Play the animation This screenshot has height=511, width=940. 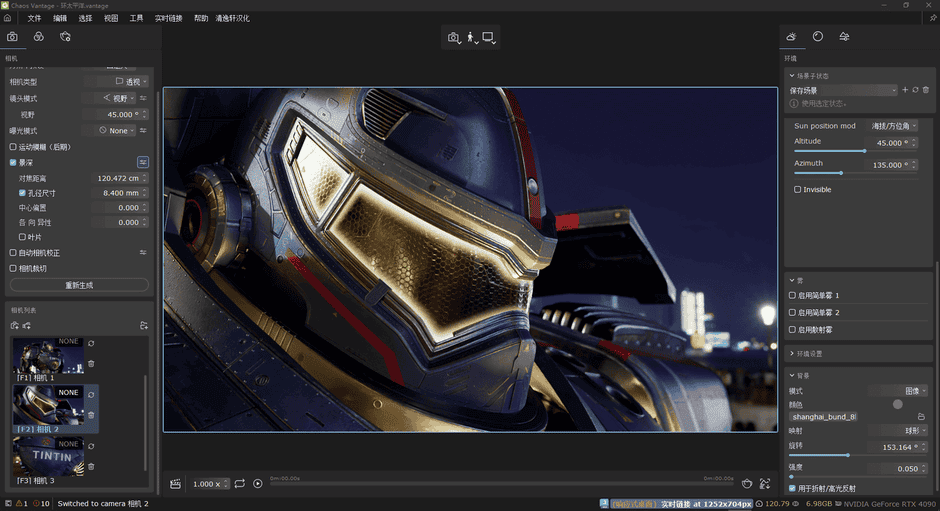coord(258,483)
